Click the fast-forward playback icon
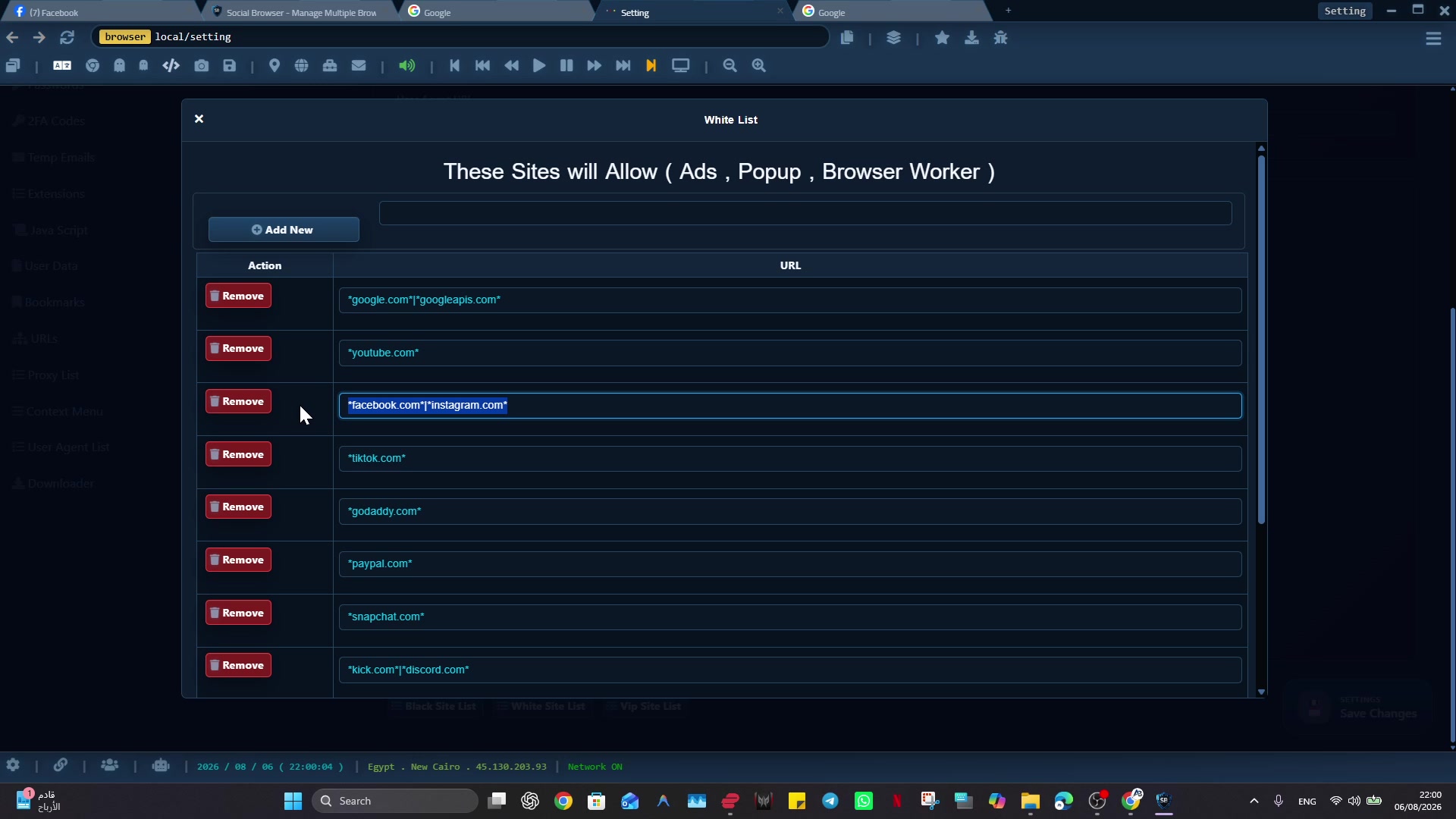1456x819 pixels. click(595, 66)
